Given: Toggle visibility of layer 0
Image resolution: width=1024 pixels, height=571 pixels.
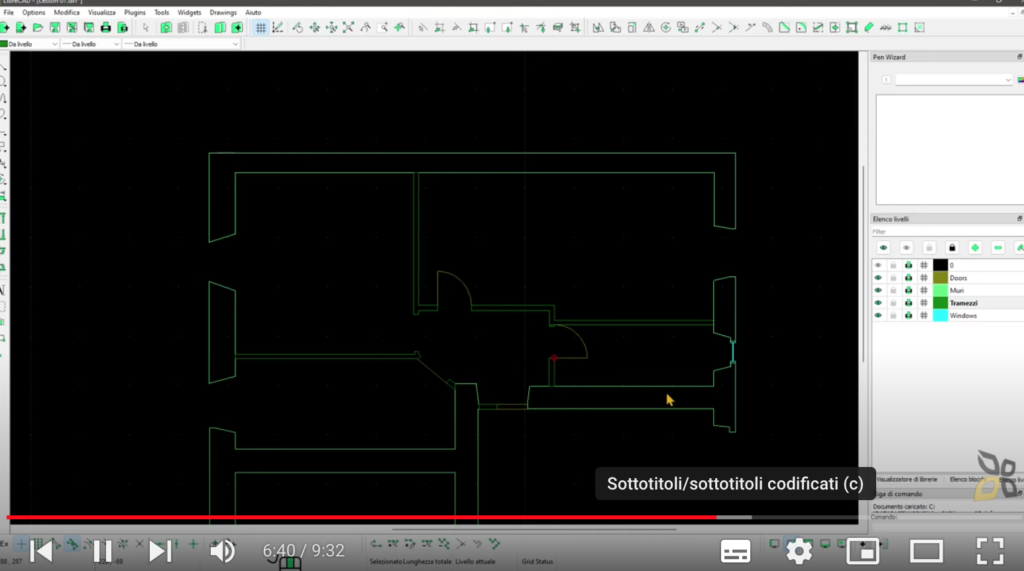Looking at the screenshot, I should tap(878, 265).
